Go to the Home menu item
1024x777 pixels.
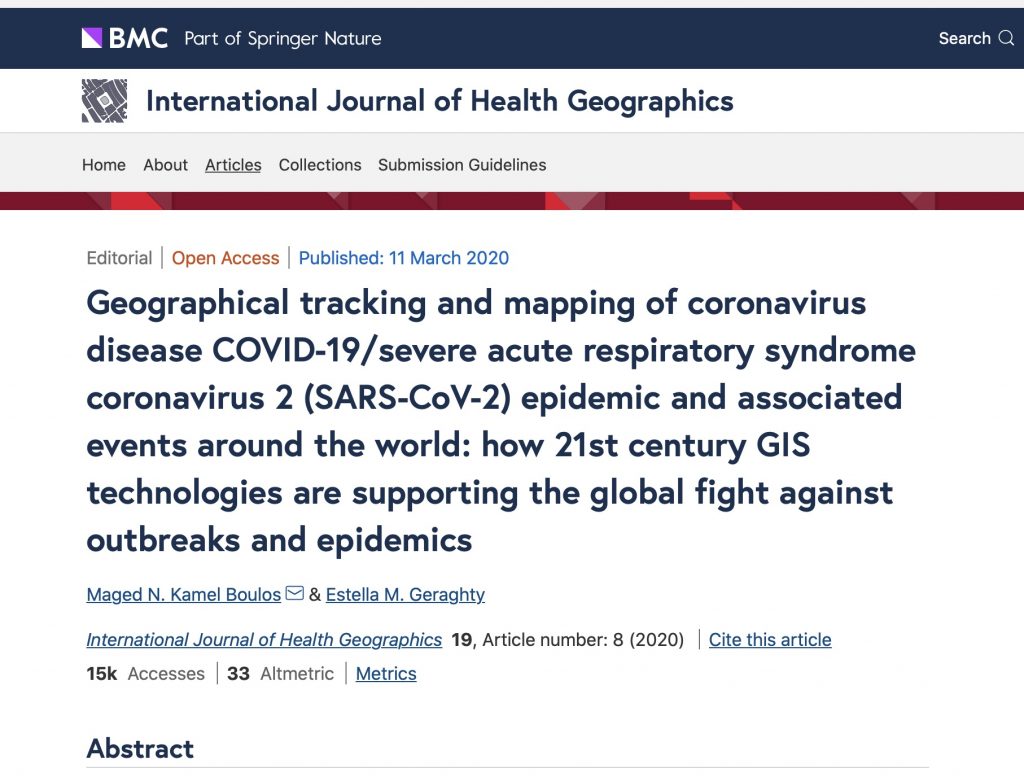(x=104, y=165)
